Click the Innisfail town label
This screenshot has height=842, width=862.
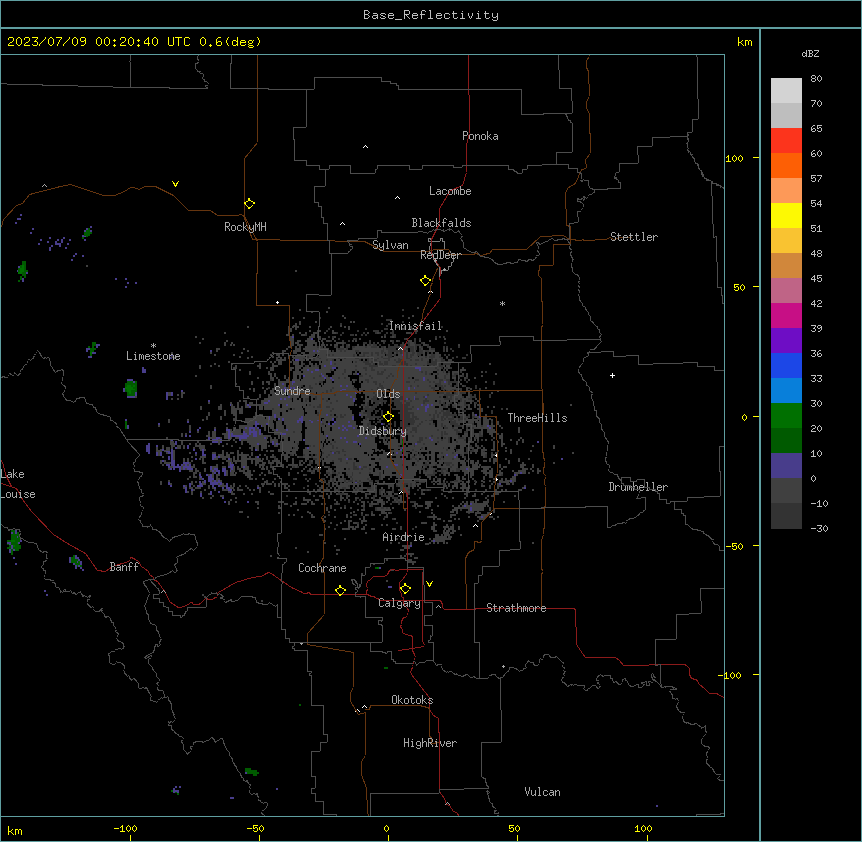pos(415,326)
